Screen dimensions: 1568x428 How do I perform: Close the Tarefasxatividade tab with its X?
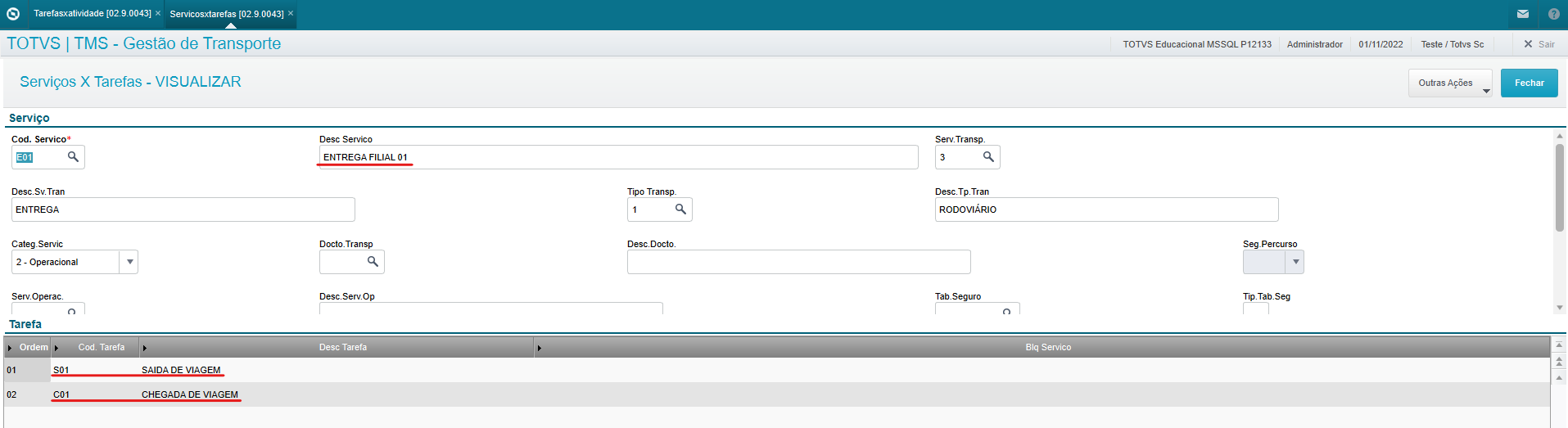tap(158, 13)
